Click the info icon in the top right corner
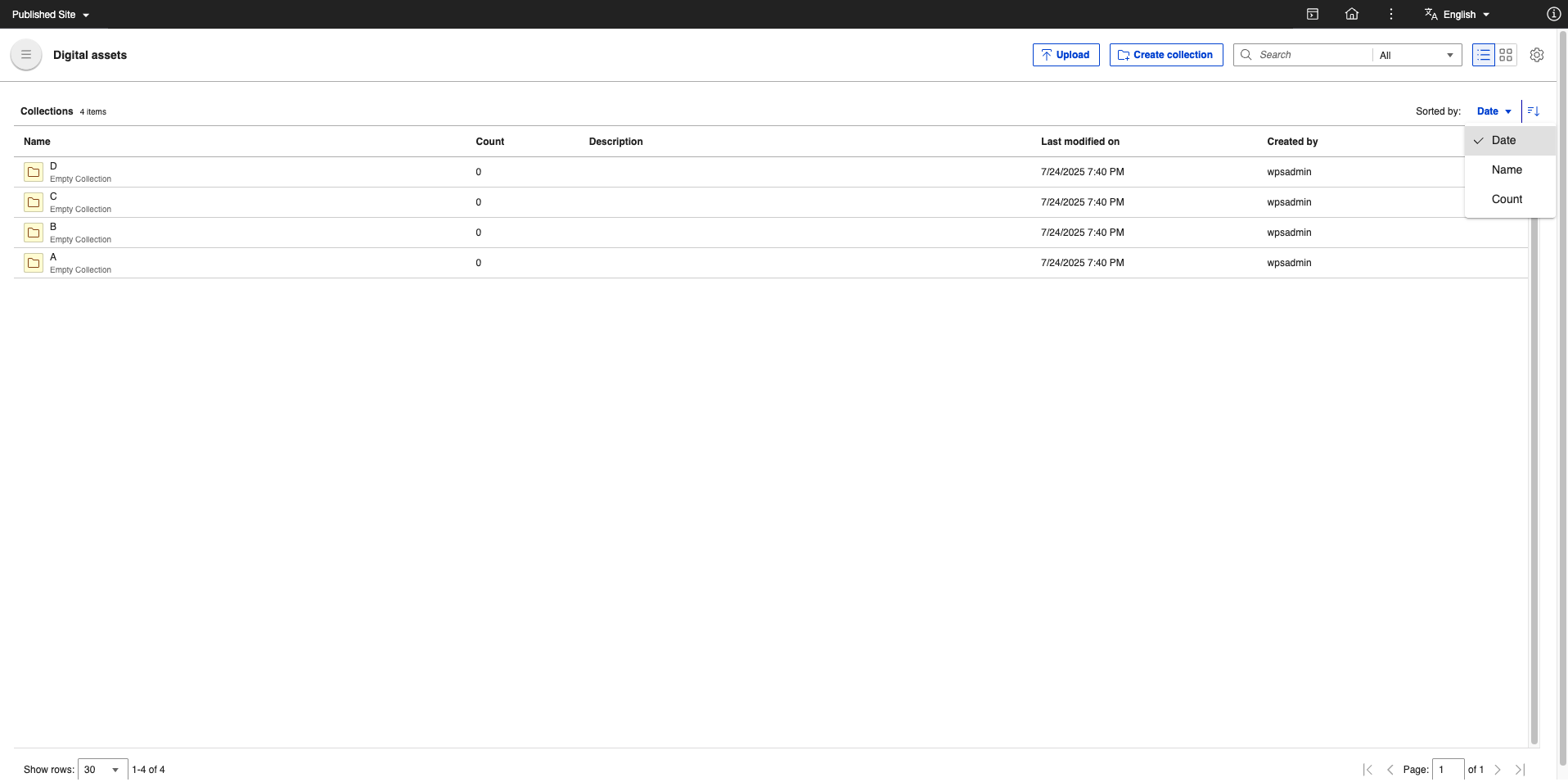This screenshot has width=1568, height=782. coord(1552,14)
